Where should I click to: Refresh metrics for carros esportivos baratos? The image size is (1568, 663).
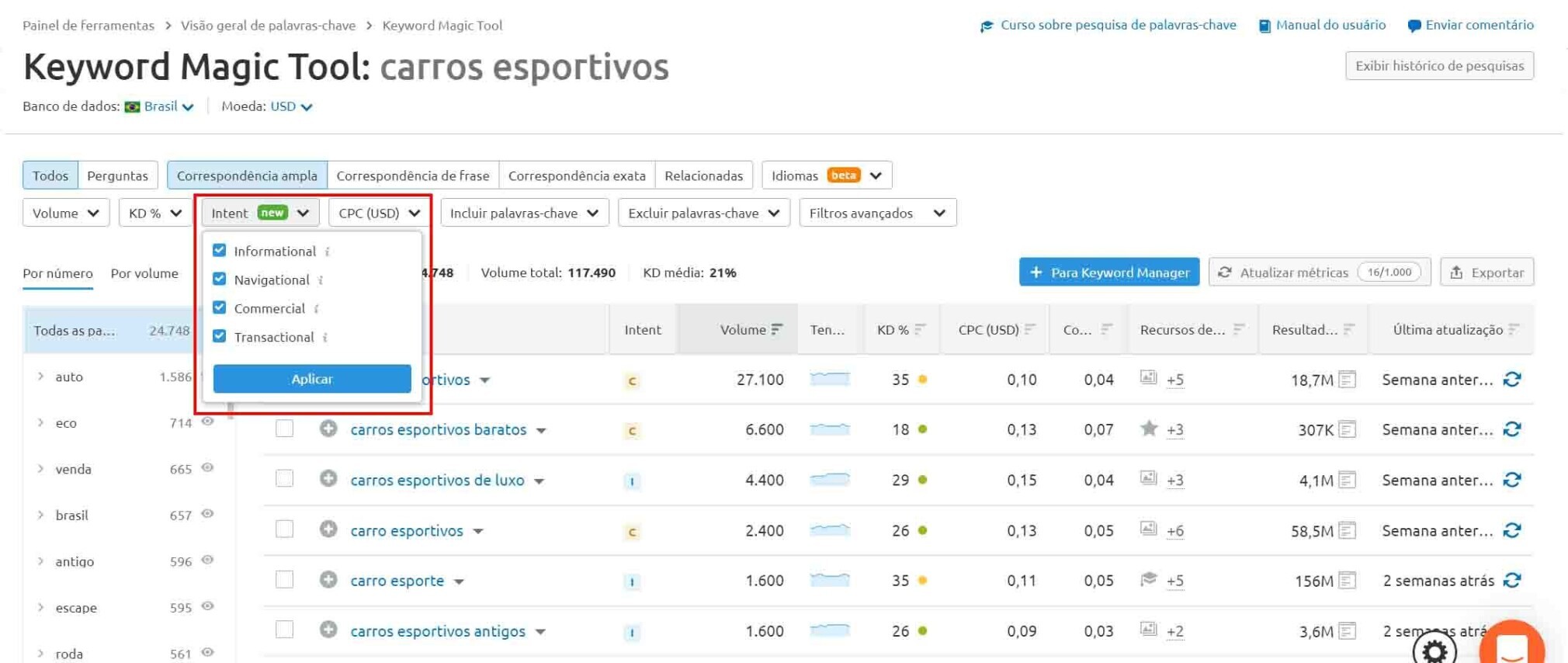point(1511,429)
